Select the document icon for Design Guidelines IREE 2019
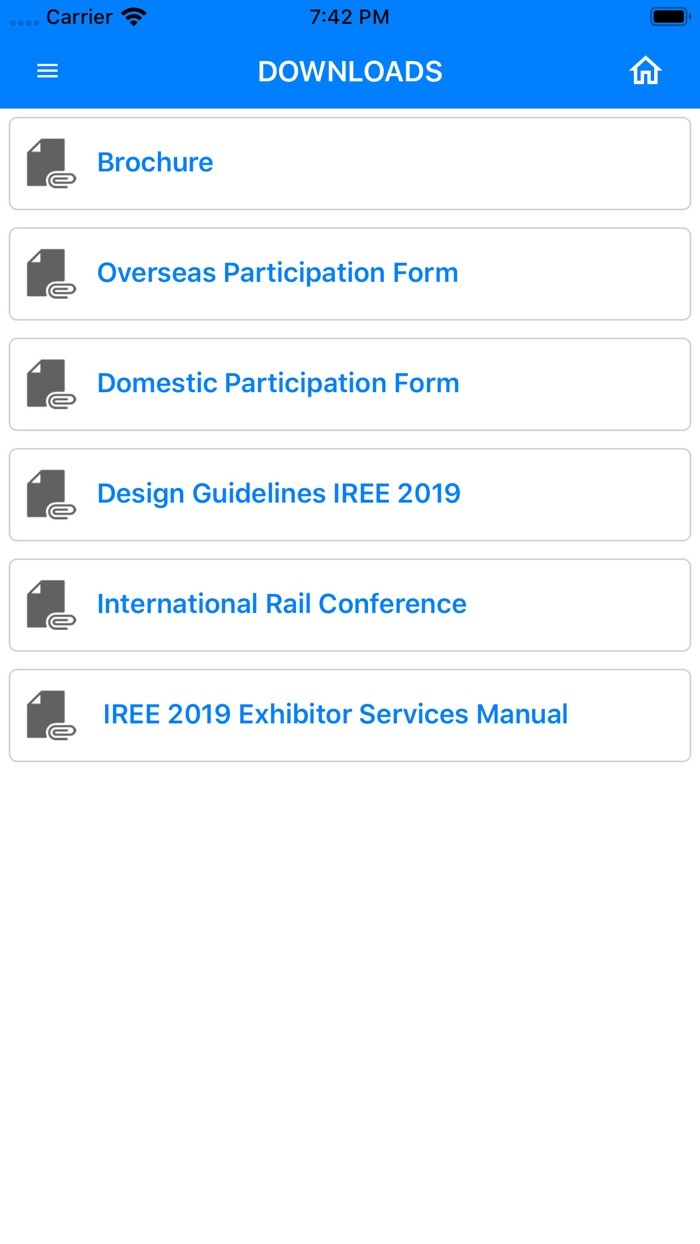 pyautogui.click(x=50, y=494)
